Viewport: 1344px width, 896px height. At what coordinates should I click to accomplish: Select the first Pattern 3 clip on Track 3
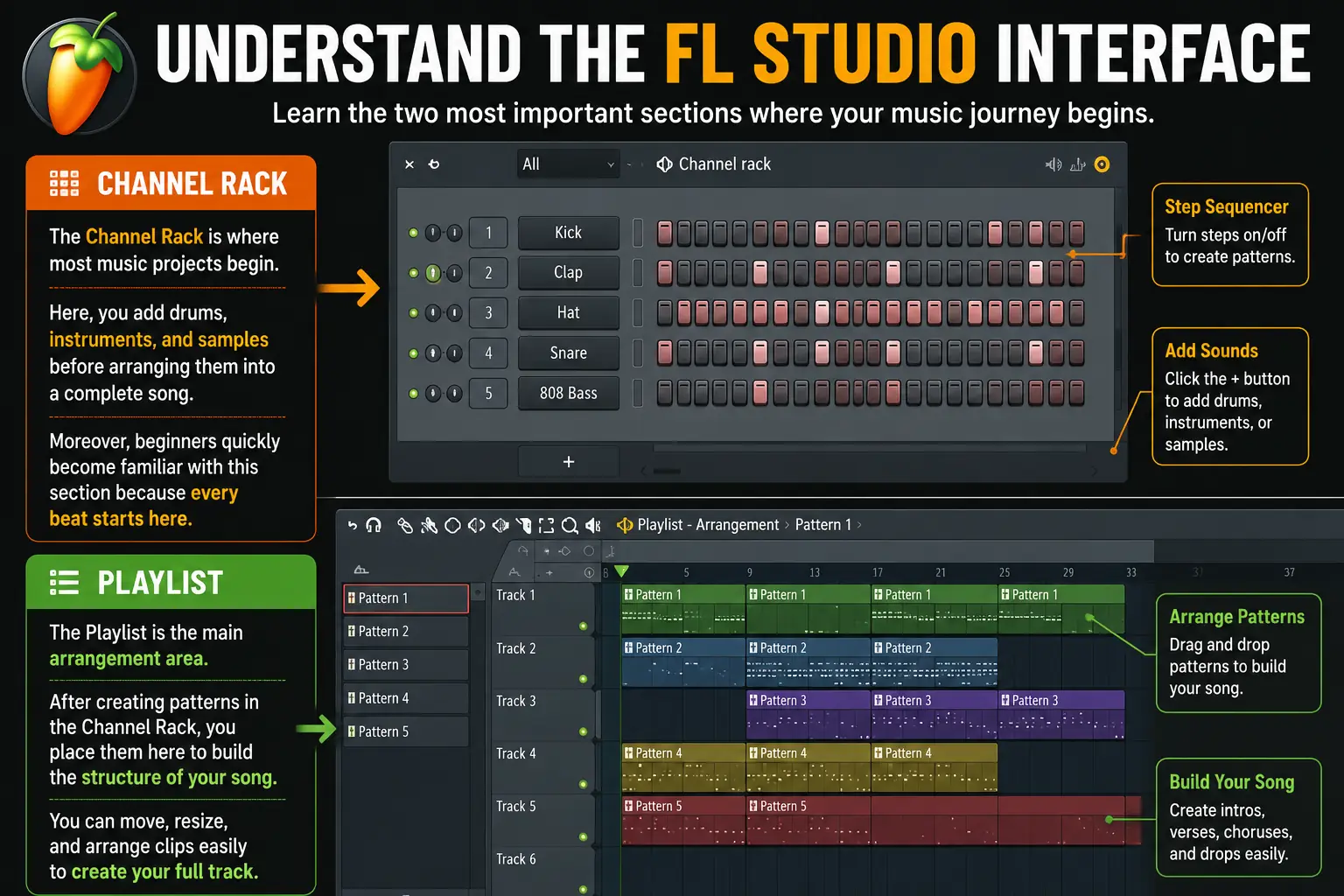coord(808,715)
